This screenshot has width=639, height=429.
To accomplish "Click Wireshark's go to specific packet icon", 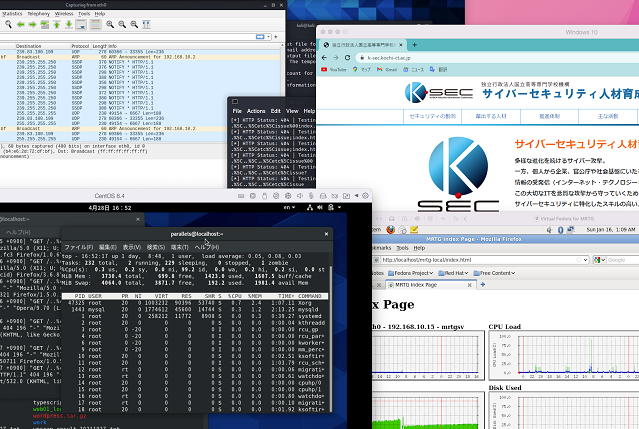I will click(x=44, y=24).
